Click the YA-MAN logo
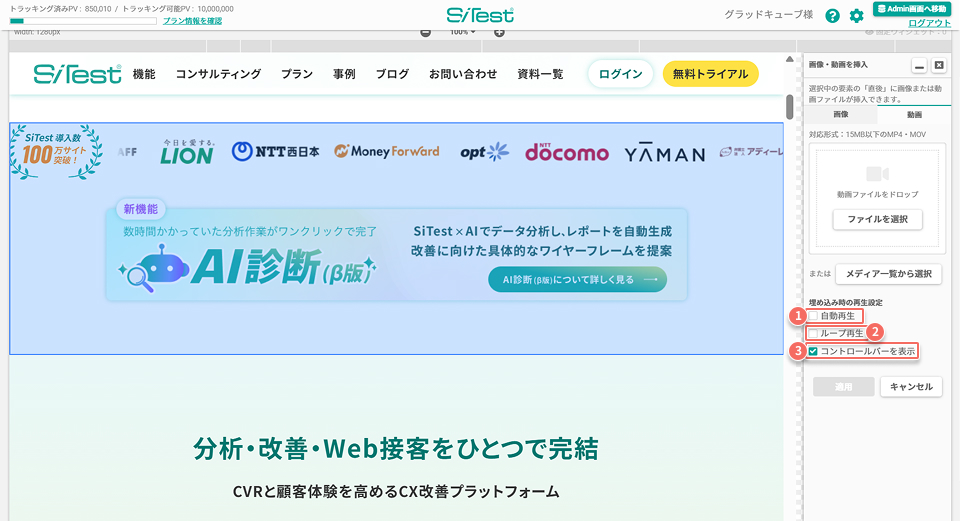Screen dimensions: 960x521 [665, 153]
